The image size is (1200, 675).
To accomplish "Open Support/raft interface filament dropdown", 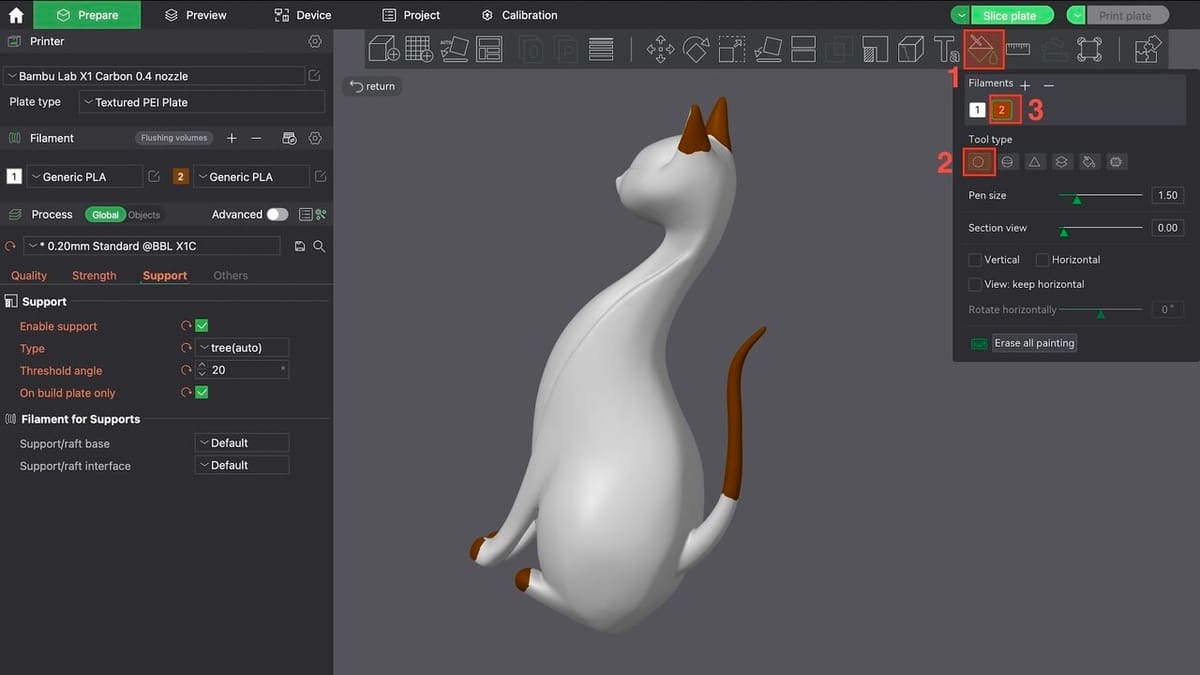I will [x=242, y=465].
